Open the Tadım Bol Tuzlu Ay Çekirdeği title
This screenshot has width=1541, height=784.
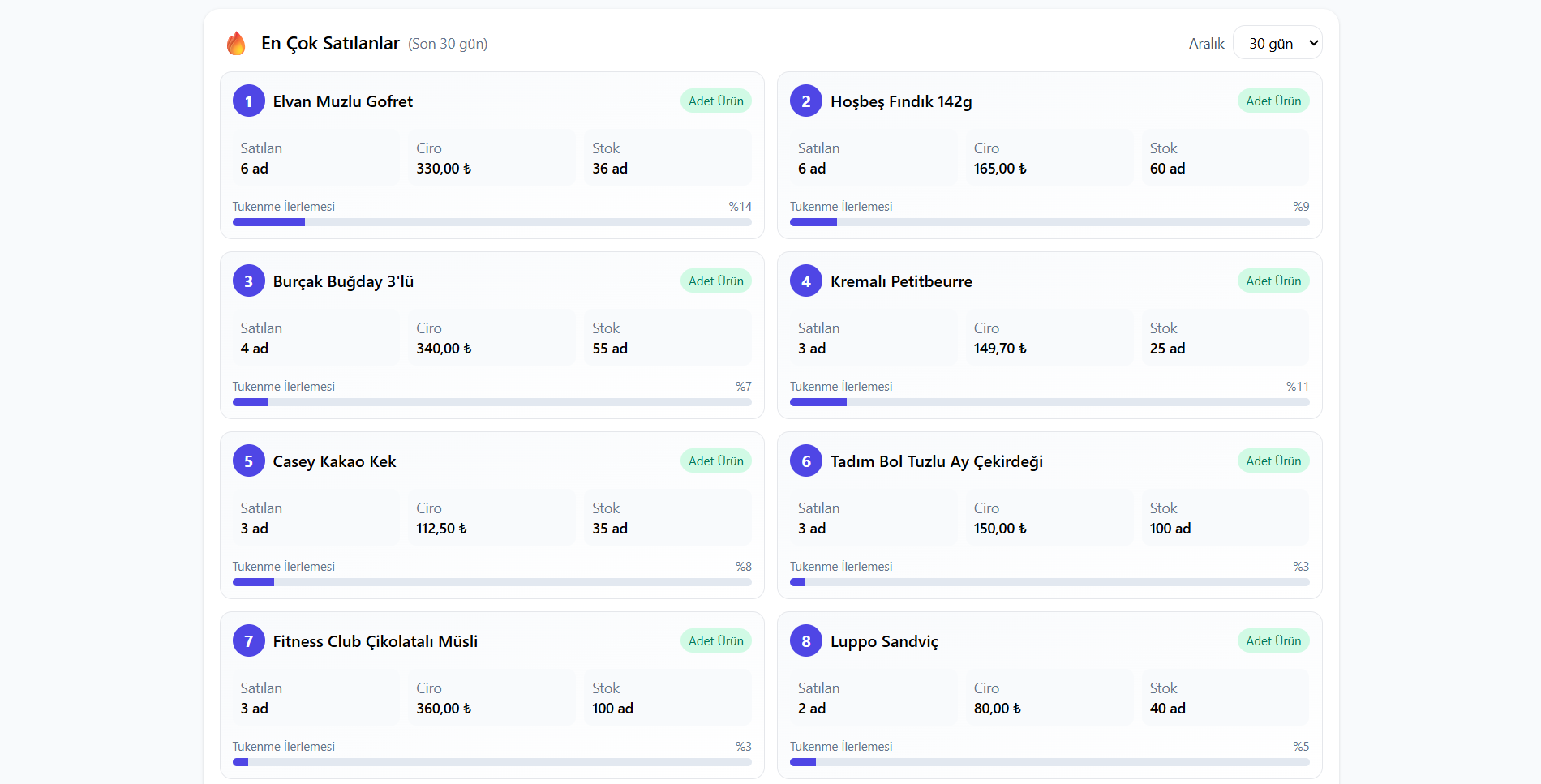coord(936,461)
